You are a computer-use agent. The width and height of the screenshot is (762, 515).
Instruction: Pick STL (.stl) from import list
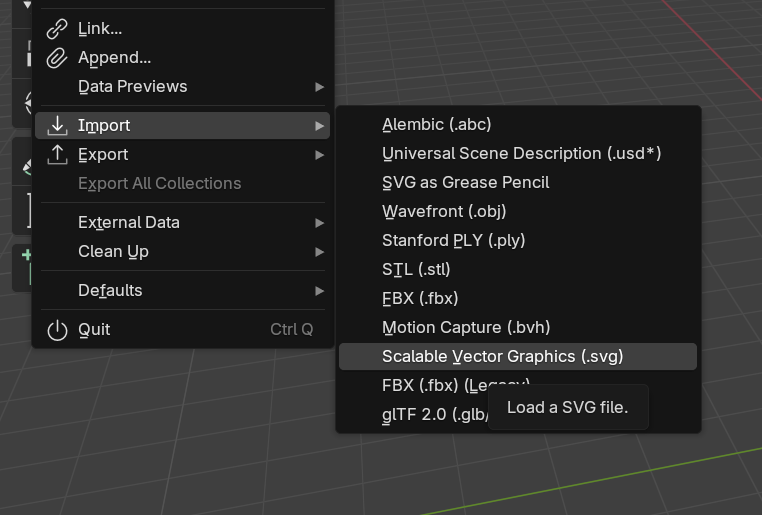(416, 270)
